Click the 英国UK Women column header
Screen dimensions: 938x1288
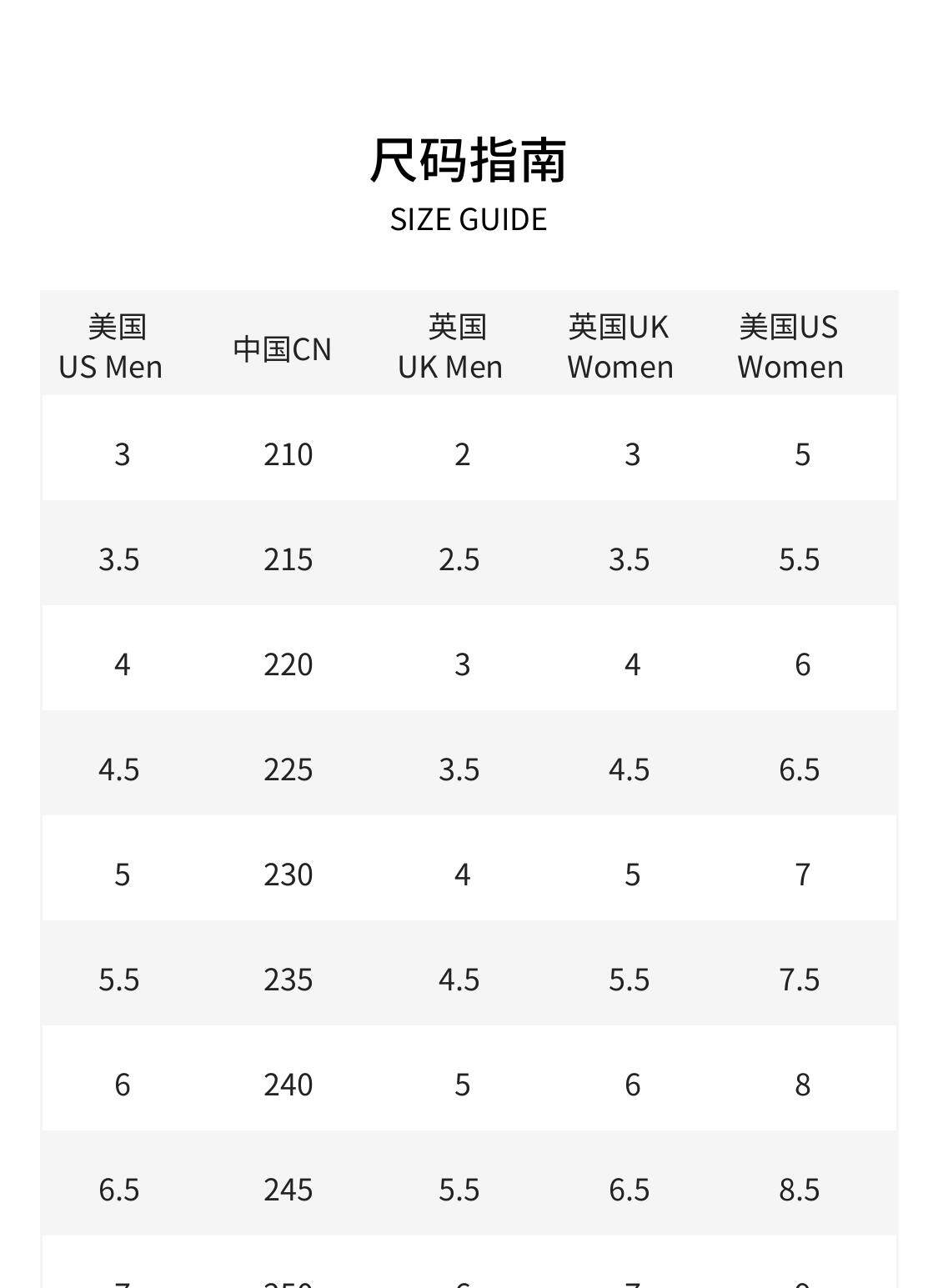pos(620,347)
